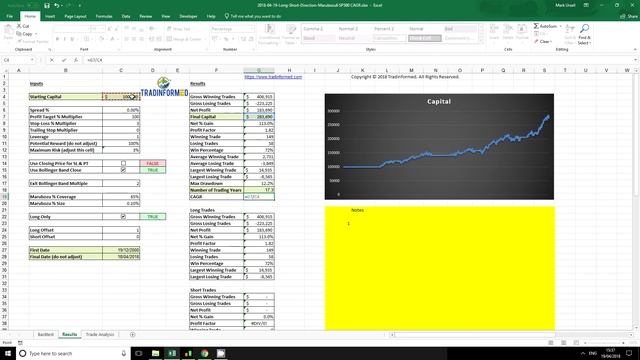640x360 pixels.
Task: Open the AutoSum dropdown arrow
Action: (560, 26)
